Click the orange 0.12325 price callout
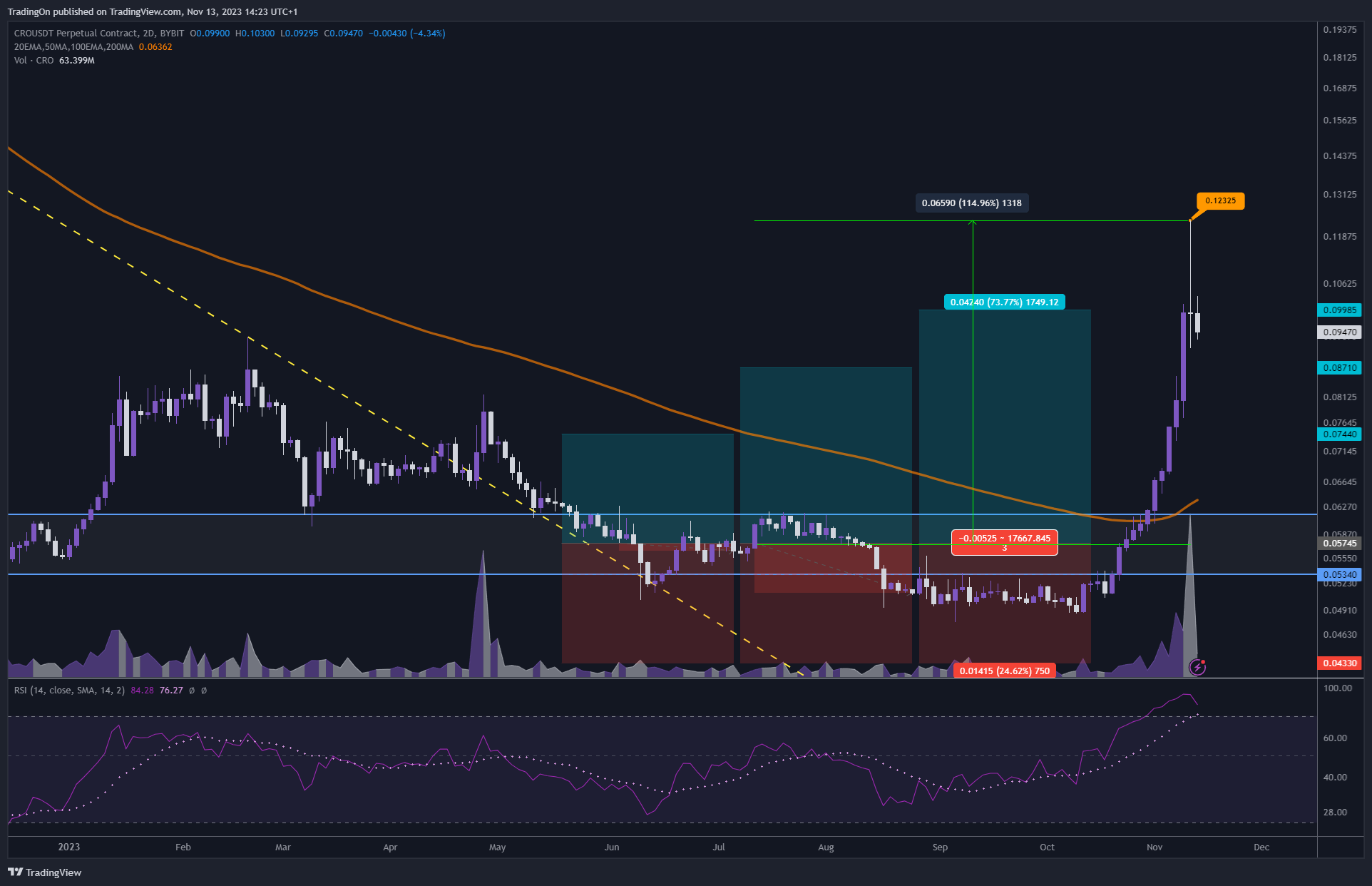This screenshot has height=886, width=1372. tap(1220, 200)
